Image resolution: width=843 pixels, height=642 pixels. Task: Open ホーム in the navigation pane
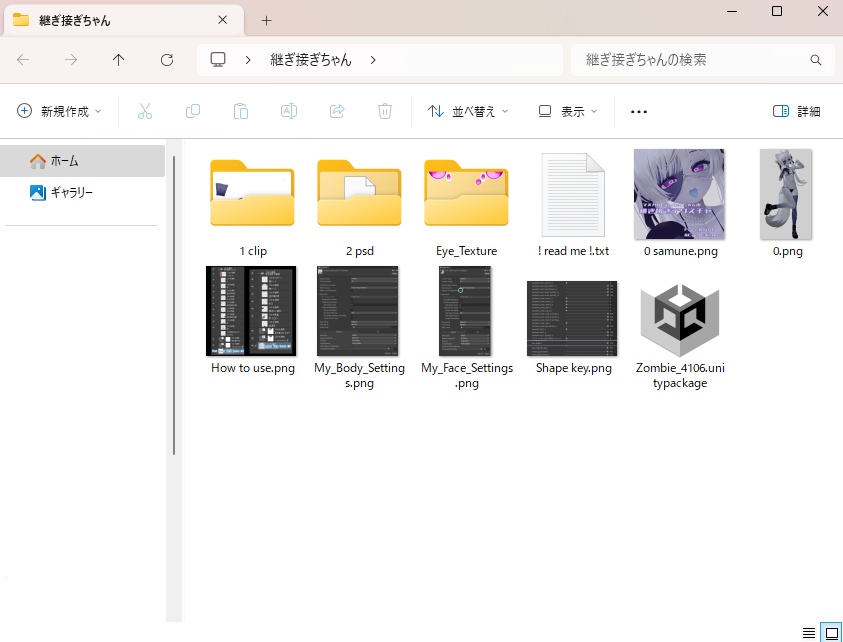tap(83, 161)
